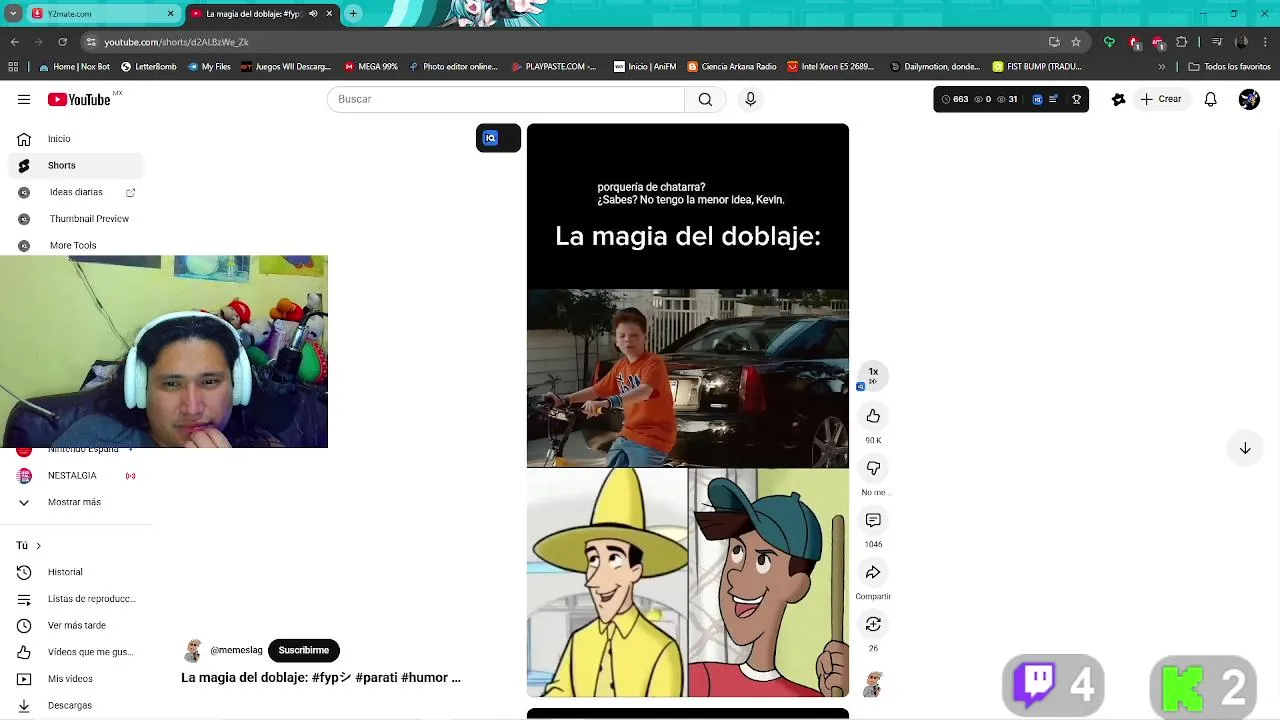Viewport: 1280px width, 720px height.
Task: Open the short's sound source thumbnail
Action: tap(873, 684)
